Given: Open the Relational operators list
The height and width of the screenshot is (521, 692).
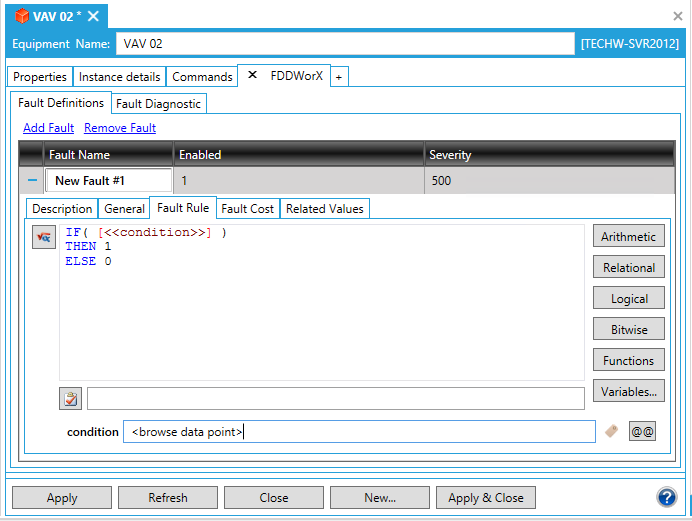Looking at the screenshot, I should (629, 268).
